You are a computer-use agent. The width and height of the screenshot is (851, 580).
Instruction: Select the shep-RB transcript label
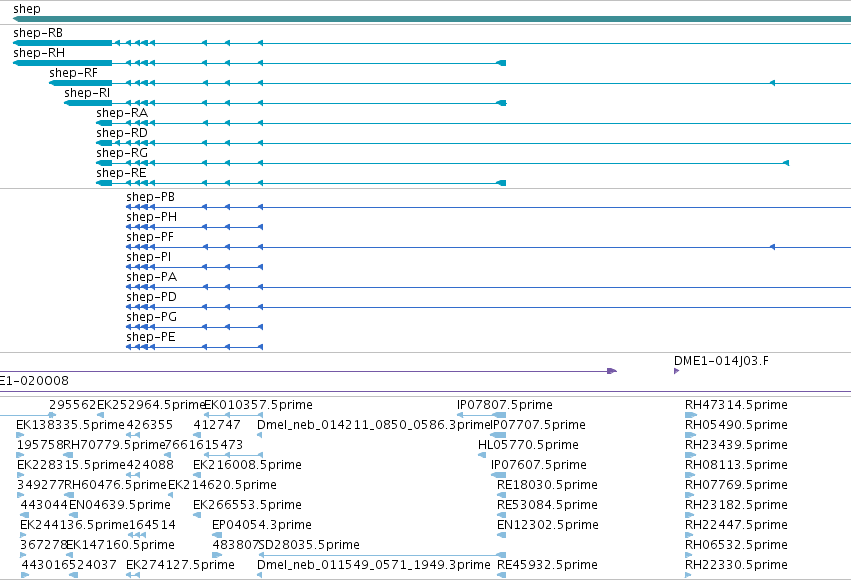coord(38,33)
